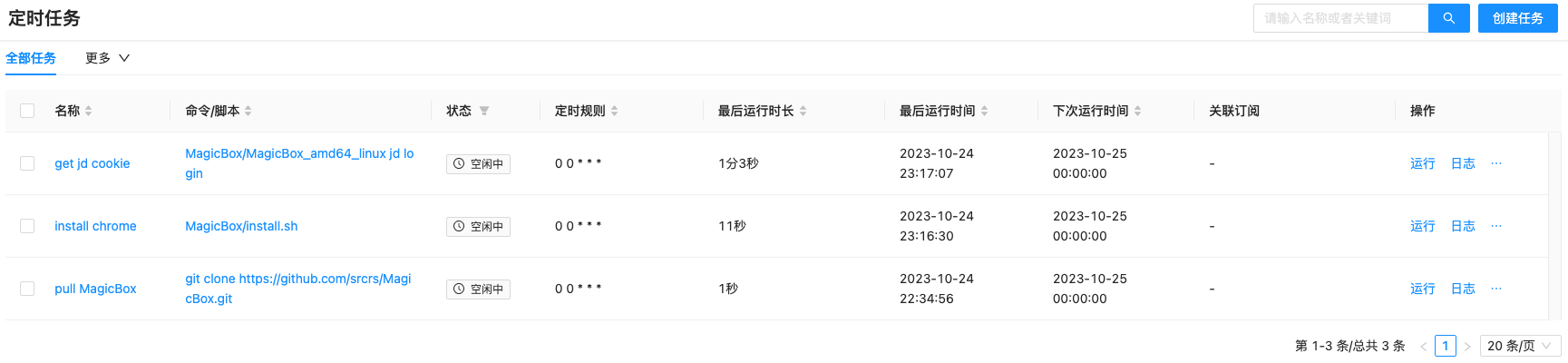Open the 20 条/页 page size dropdown
This screenshot has height=363, width=1568.
click(x=1519, y=346)
